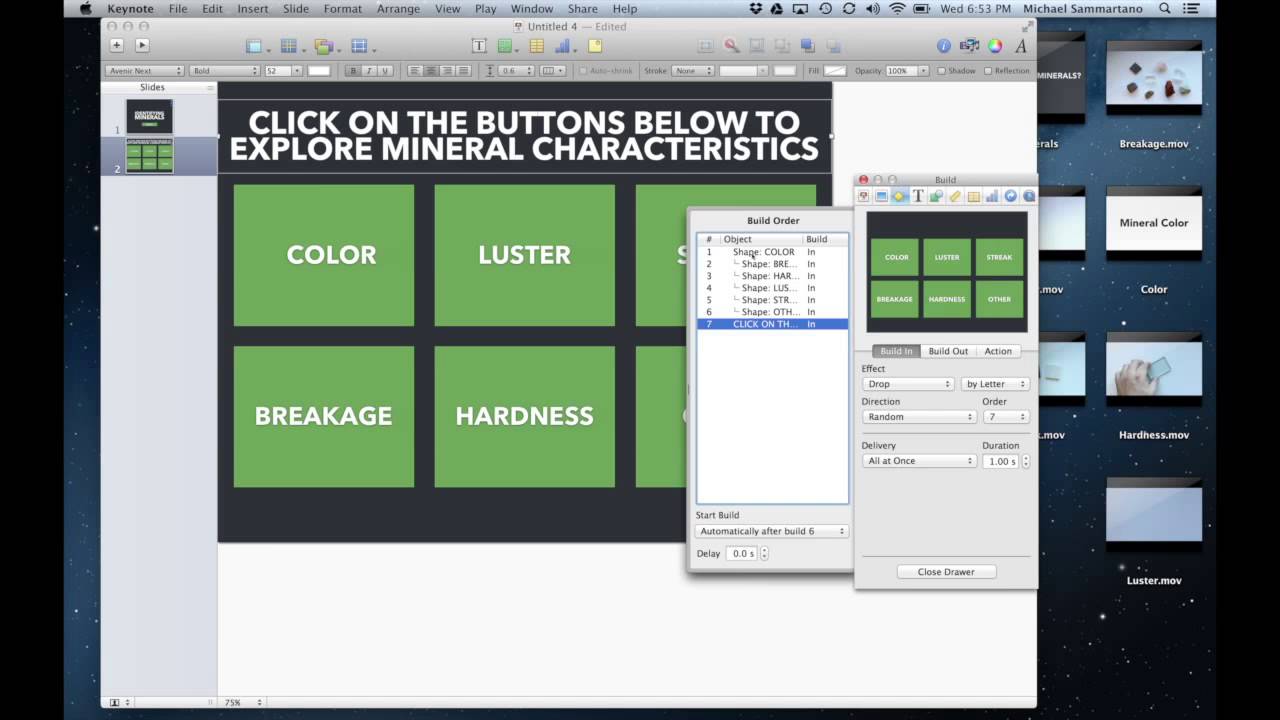
Task: Insert a table from the toolbar
Action: tap(537, 46)
